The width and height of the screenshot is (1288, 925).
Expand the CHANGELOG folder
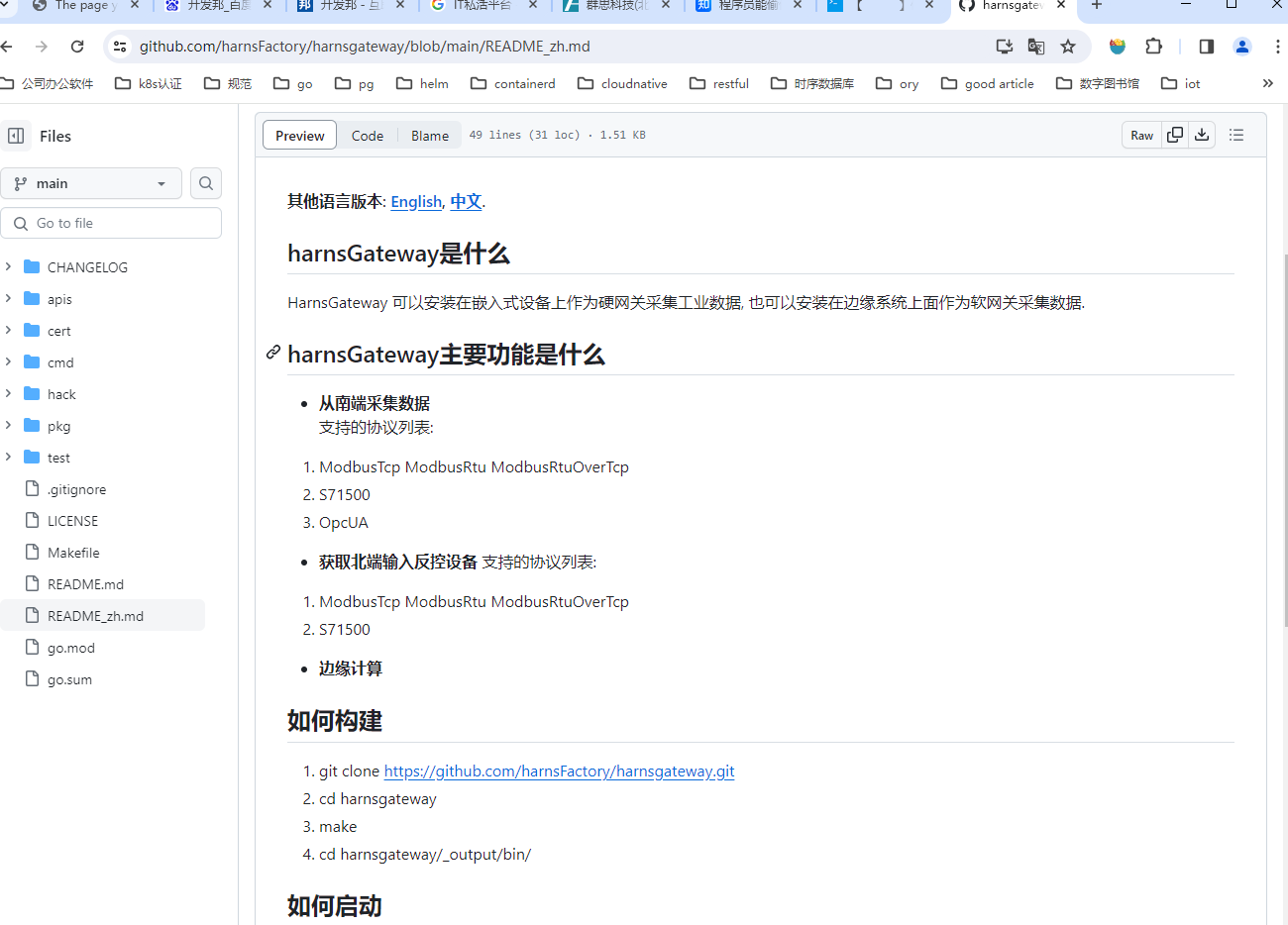click(x=8, y=267)
